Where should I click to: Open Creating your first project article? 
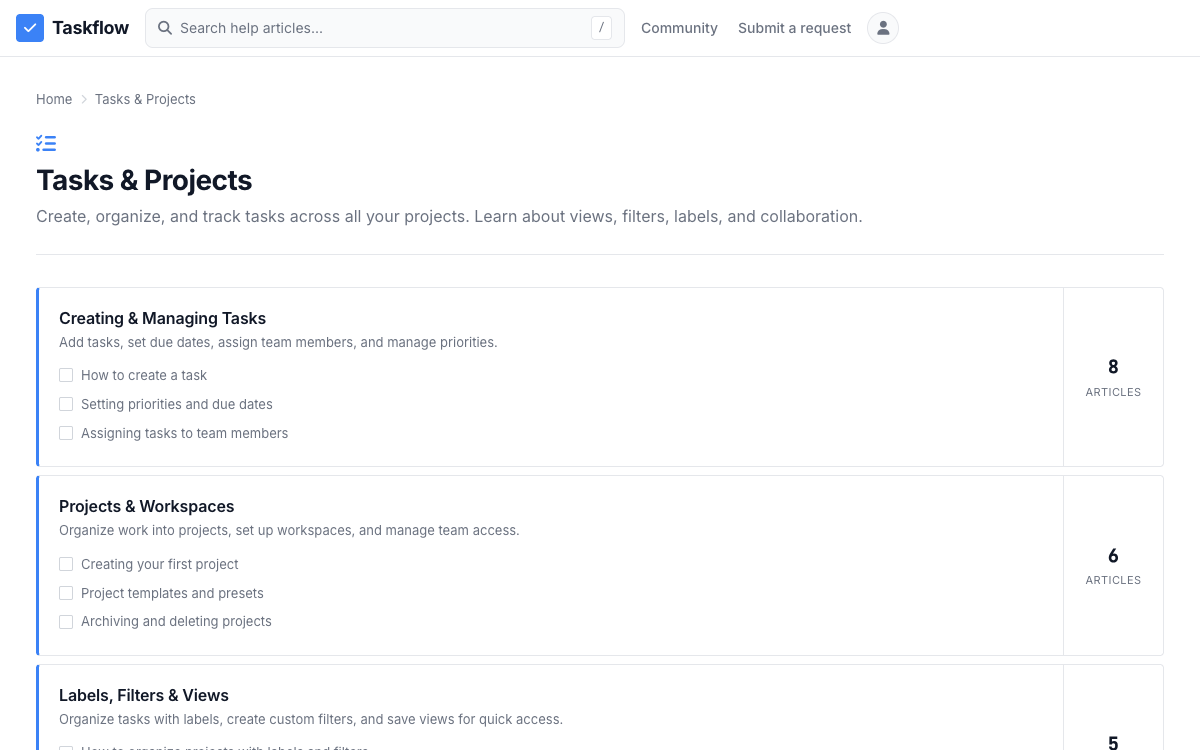[x=160, y=564]
